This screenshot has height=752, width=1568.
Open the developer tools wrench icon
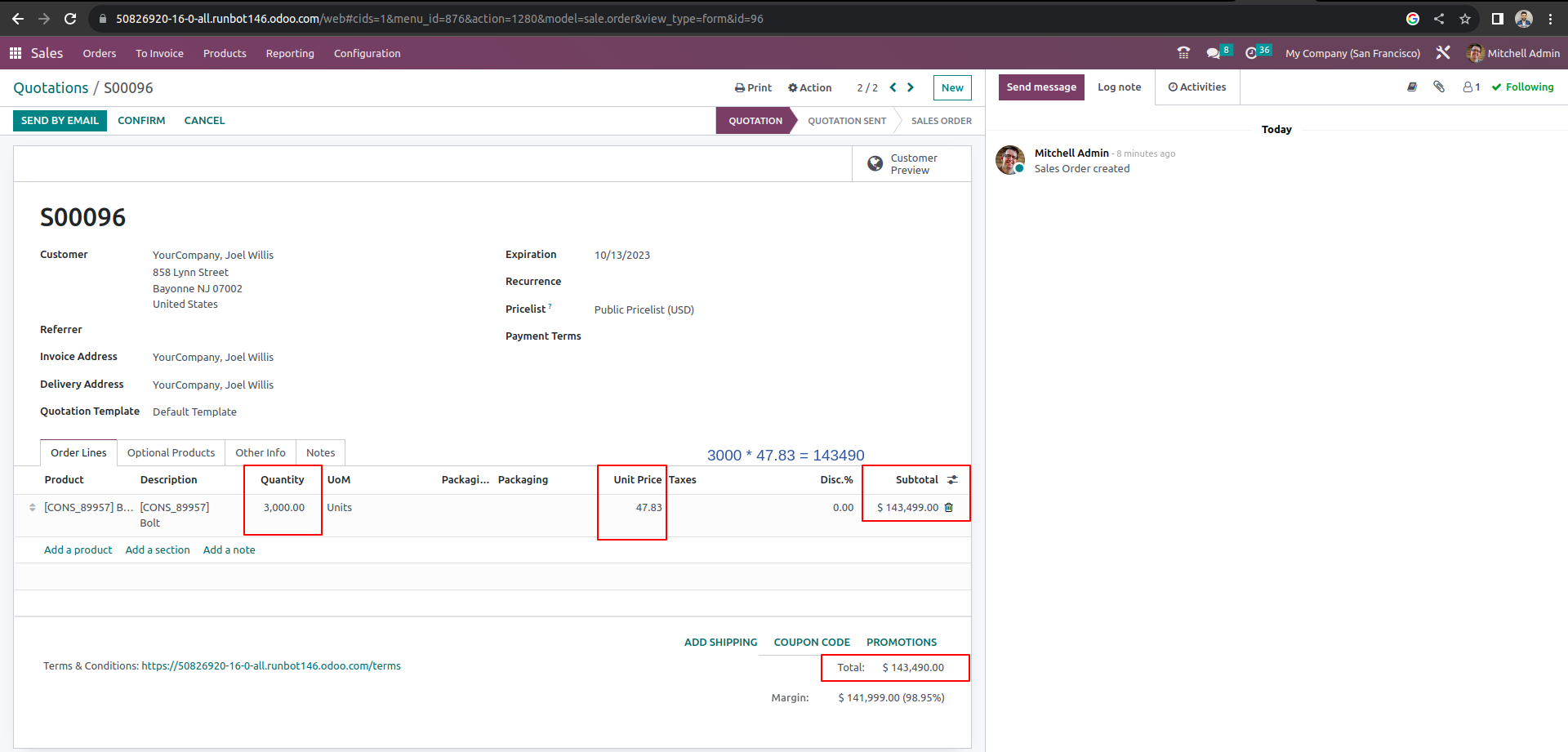[x=1443, y=52]
